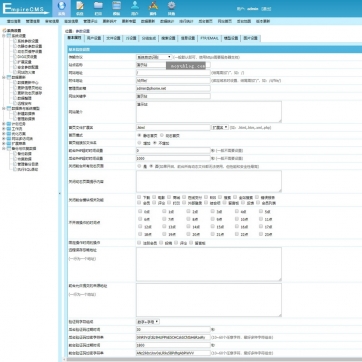Open 后台首页 in the sub navigation bar
362x362 pixels.
(205, 21)
